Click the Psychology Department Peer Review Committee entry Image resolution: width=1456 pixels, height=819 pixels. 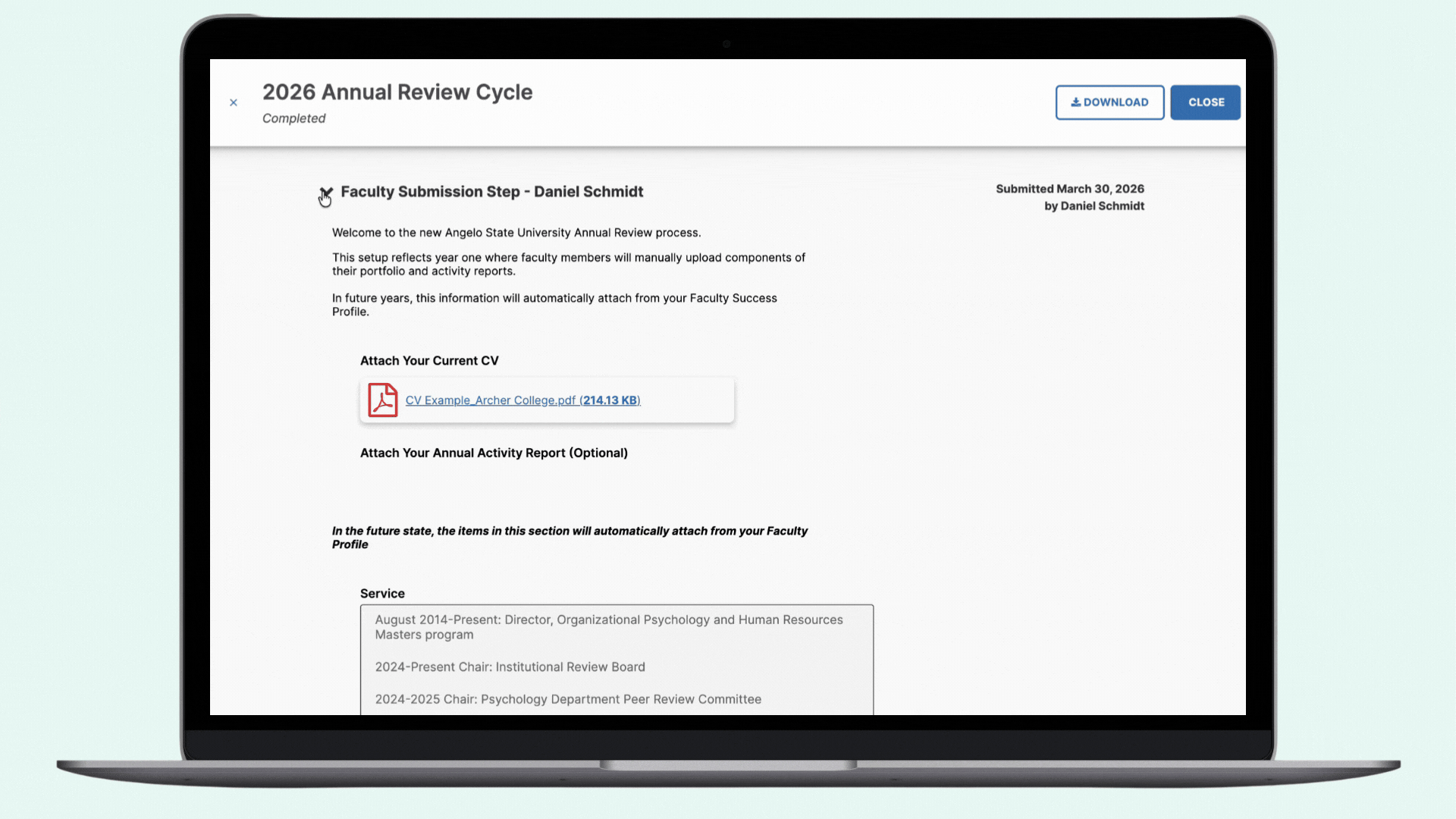coord(567,699)
